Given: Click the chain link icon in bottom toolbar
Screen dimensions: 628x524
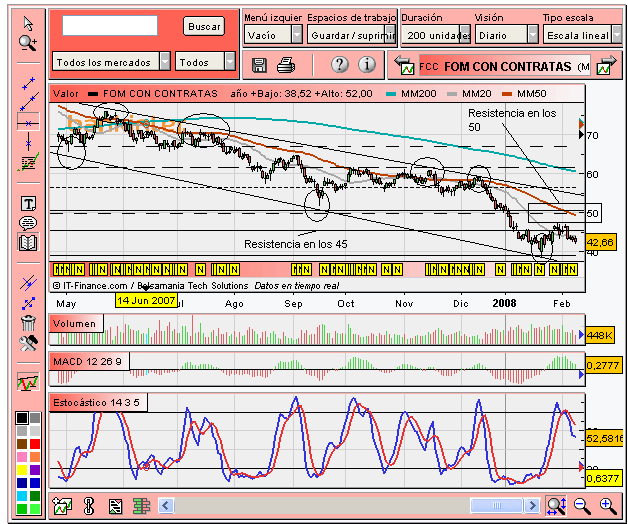Looking at the screenshot, I should pyautogui.click(x=89, y=506).
